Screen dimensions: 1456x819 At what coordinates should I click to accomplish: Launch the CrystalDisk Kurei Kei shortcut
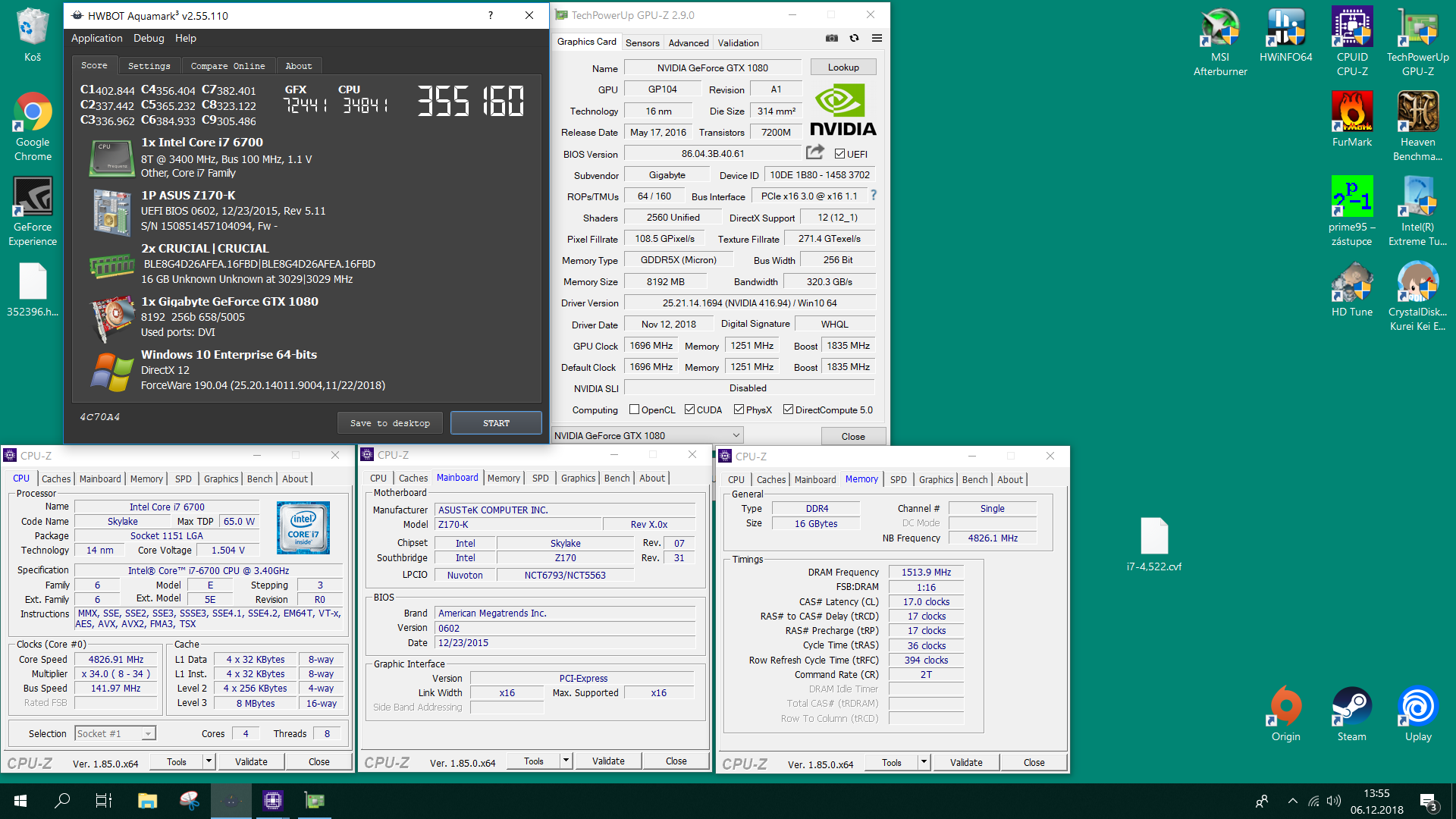pos(1418,297)
